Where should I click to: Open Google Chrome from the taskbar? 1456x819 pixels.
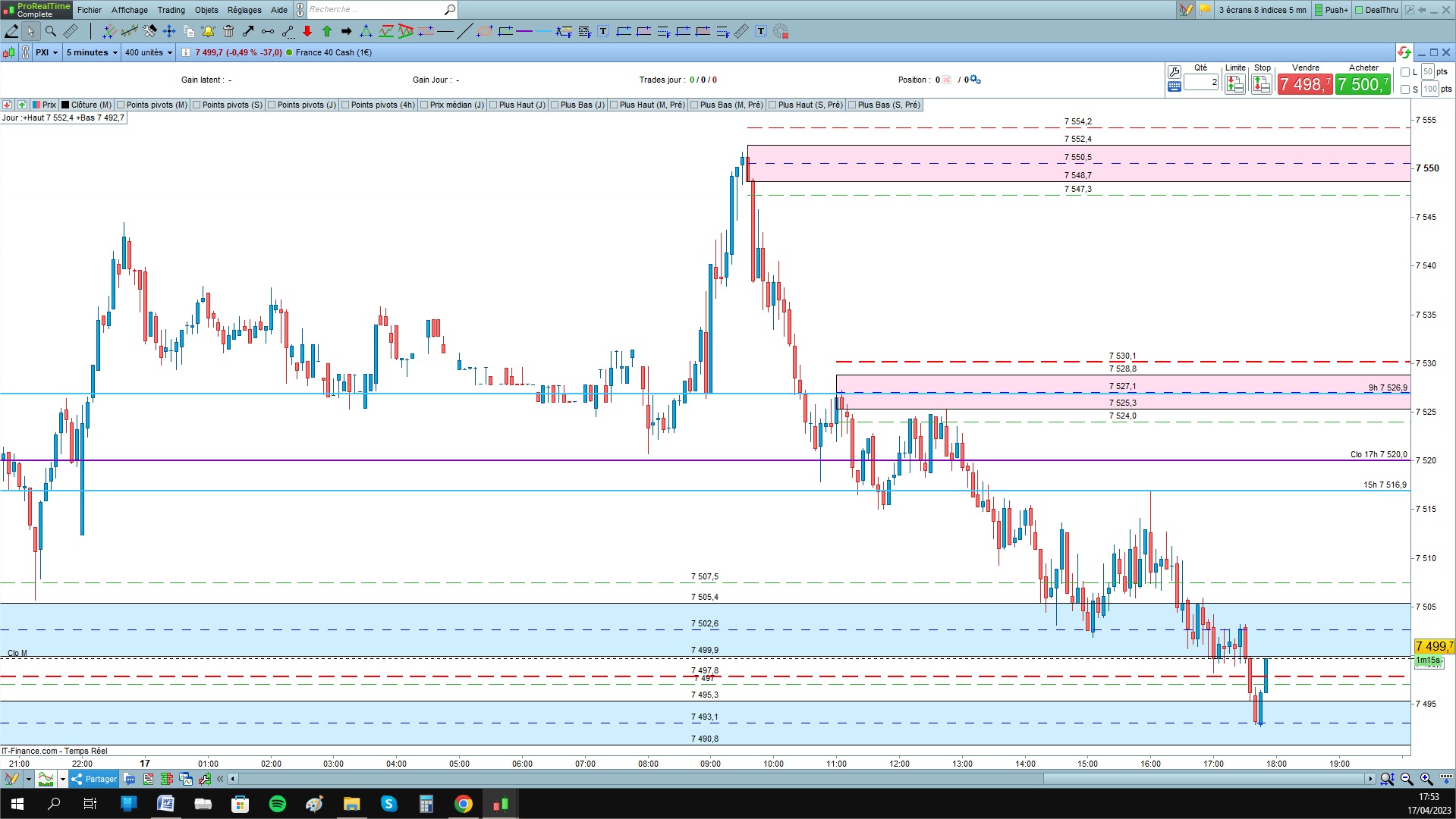click(x=464, y=804)
